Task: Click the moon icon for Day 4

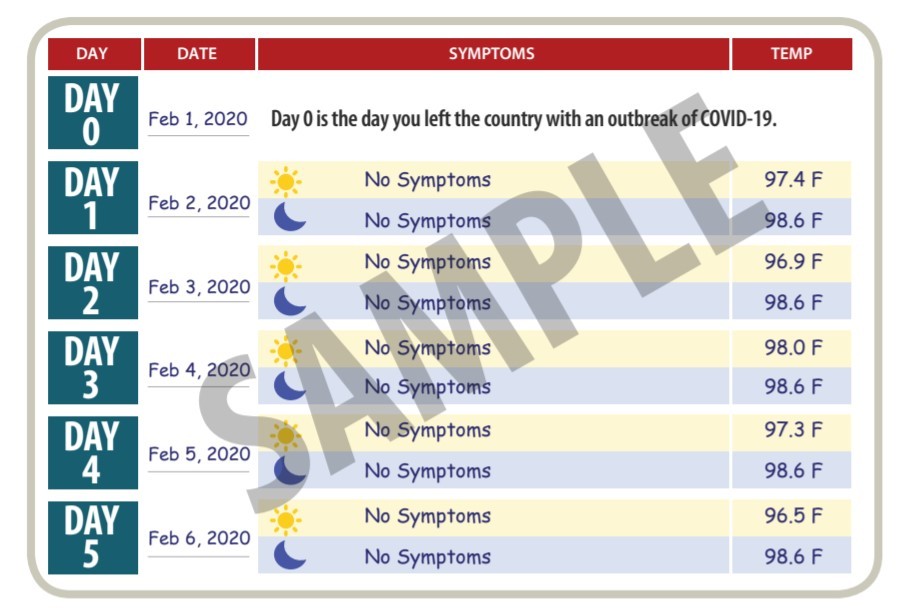Action: (x=289, y=470)
